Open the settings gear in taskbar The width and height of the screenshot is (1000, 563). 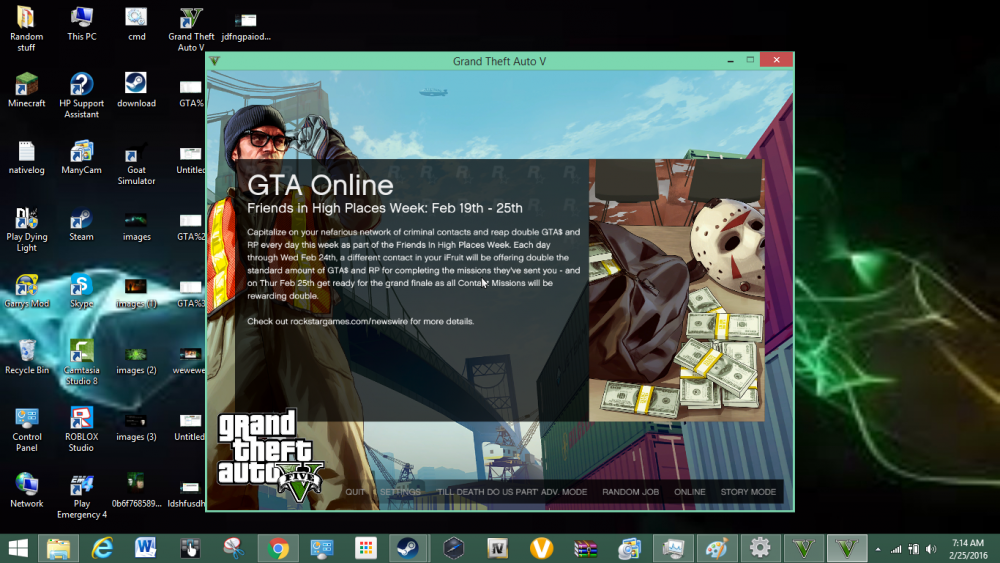click(760, 548)
